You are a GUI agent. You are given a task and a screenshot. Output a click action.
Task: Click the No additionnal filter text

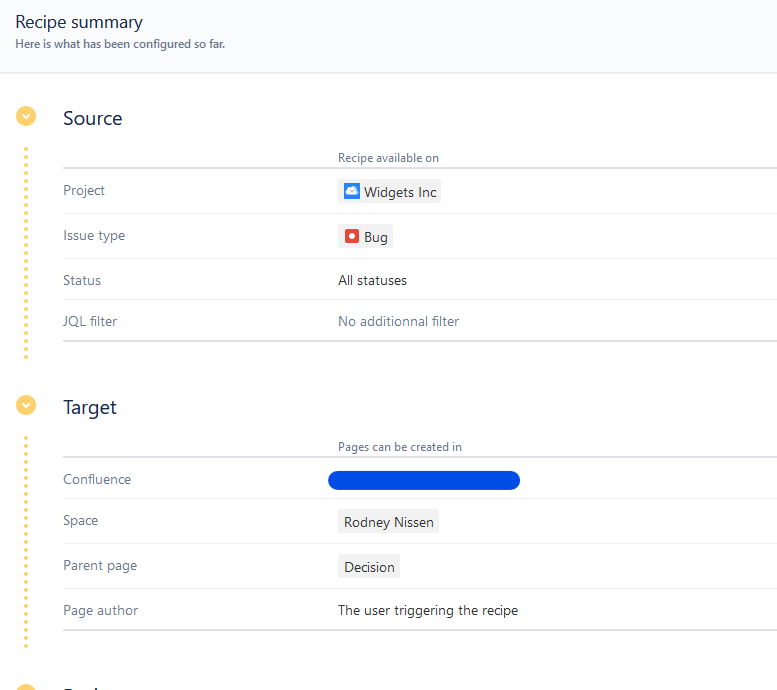[398, 321]
